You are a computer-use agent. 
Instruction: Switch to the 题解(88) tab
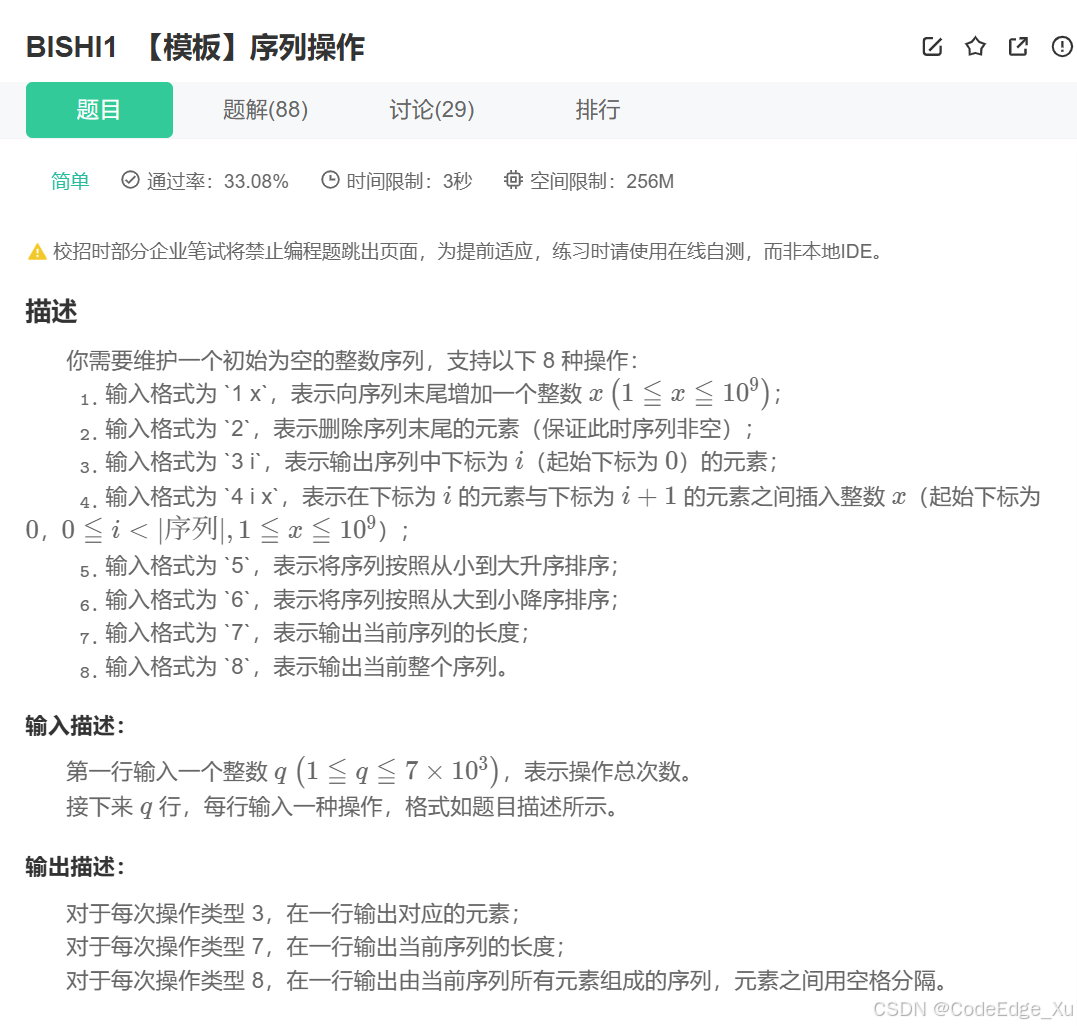[x=263, y=110]
